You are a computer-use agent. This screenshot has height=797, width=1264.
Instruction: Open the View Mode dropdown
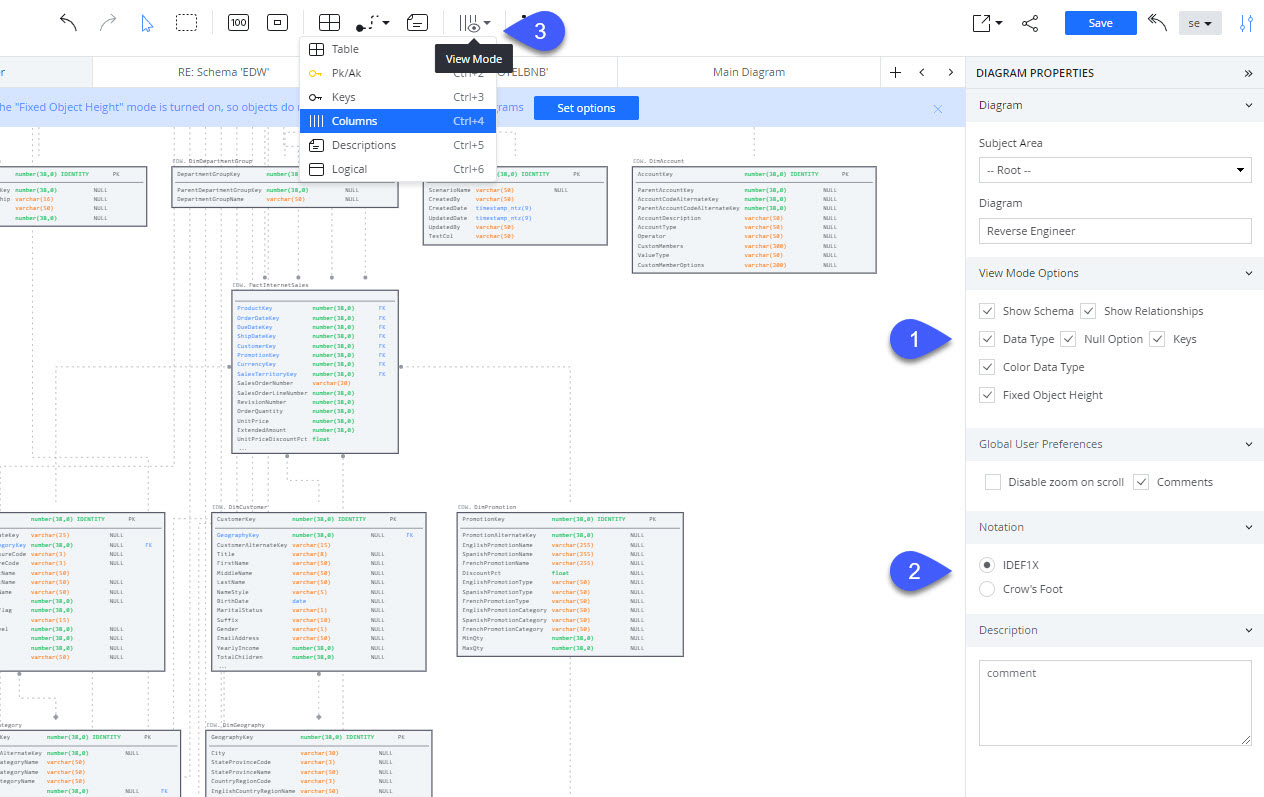(x=474, y=23)
